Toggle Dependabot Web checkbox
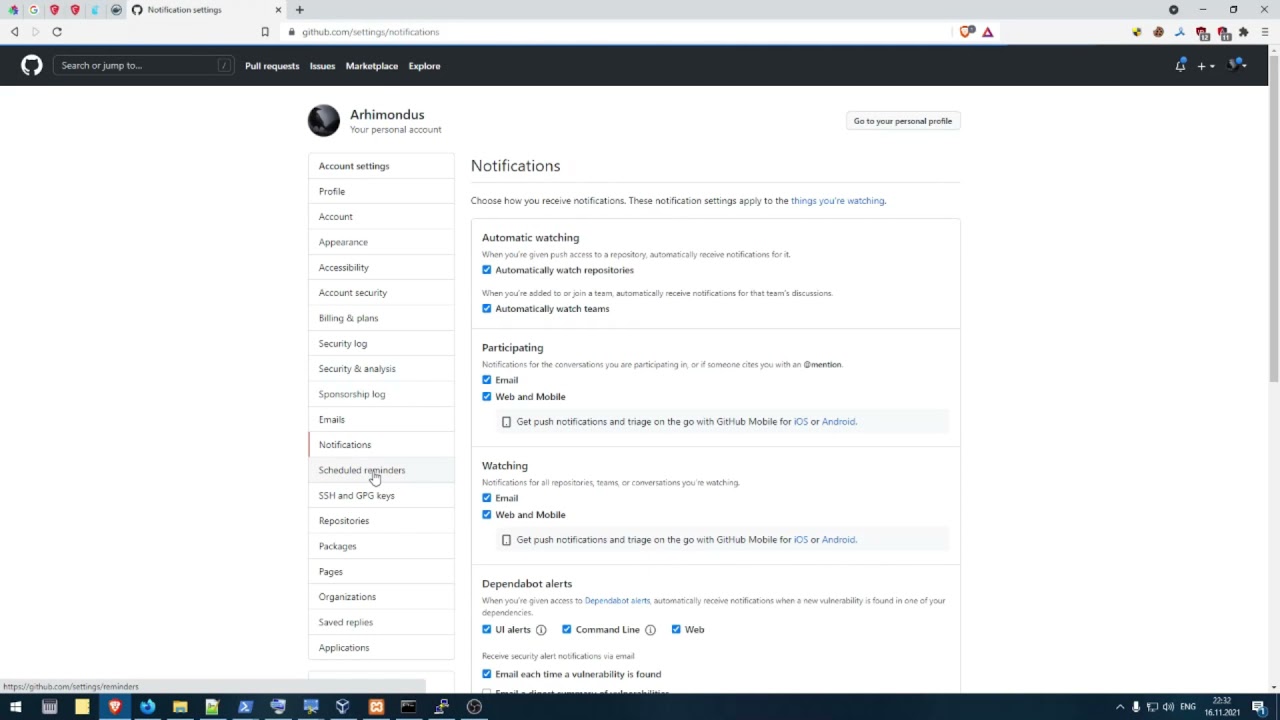 [676, 630]
